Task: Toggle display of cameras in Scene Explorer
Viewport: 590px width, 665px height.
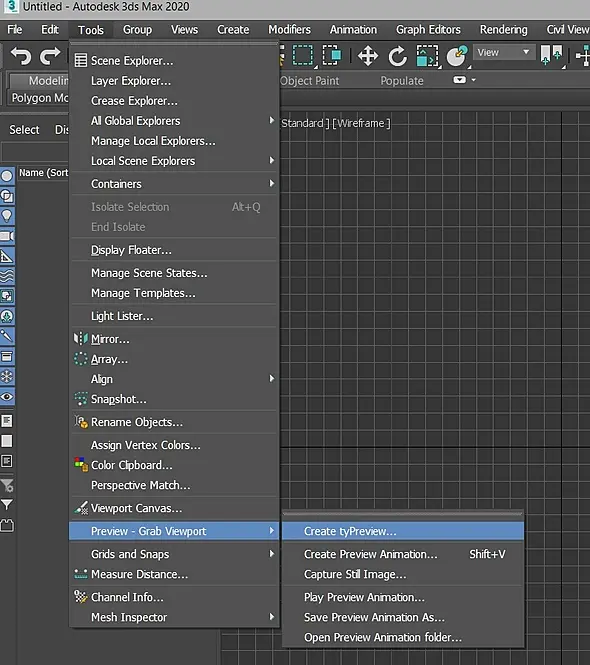Action: [x=7, y=236]
